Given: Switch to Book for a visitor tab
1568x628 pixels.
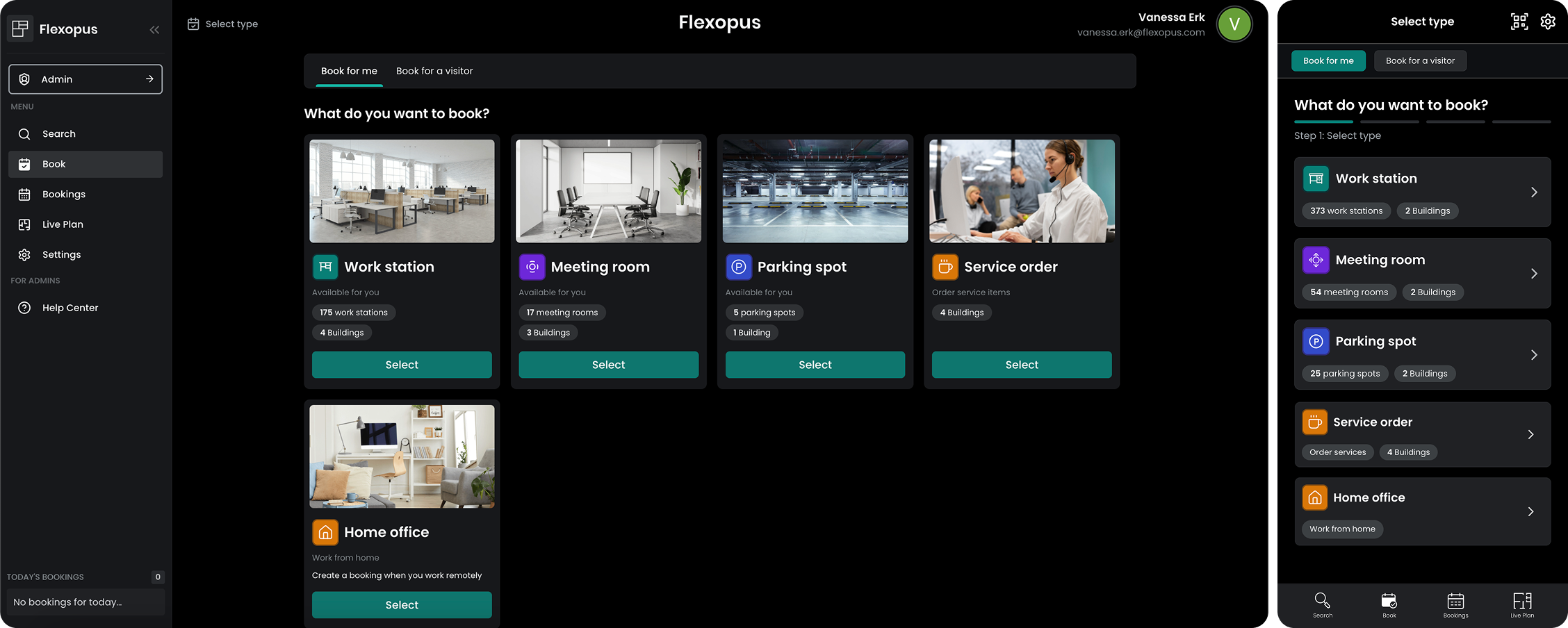Looking at the screenshot, I should click(x=434, y=71).
